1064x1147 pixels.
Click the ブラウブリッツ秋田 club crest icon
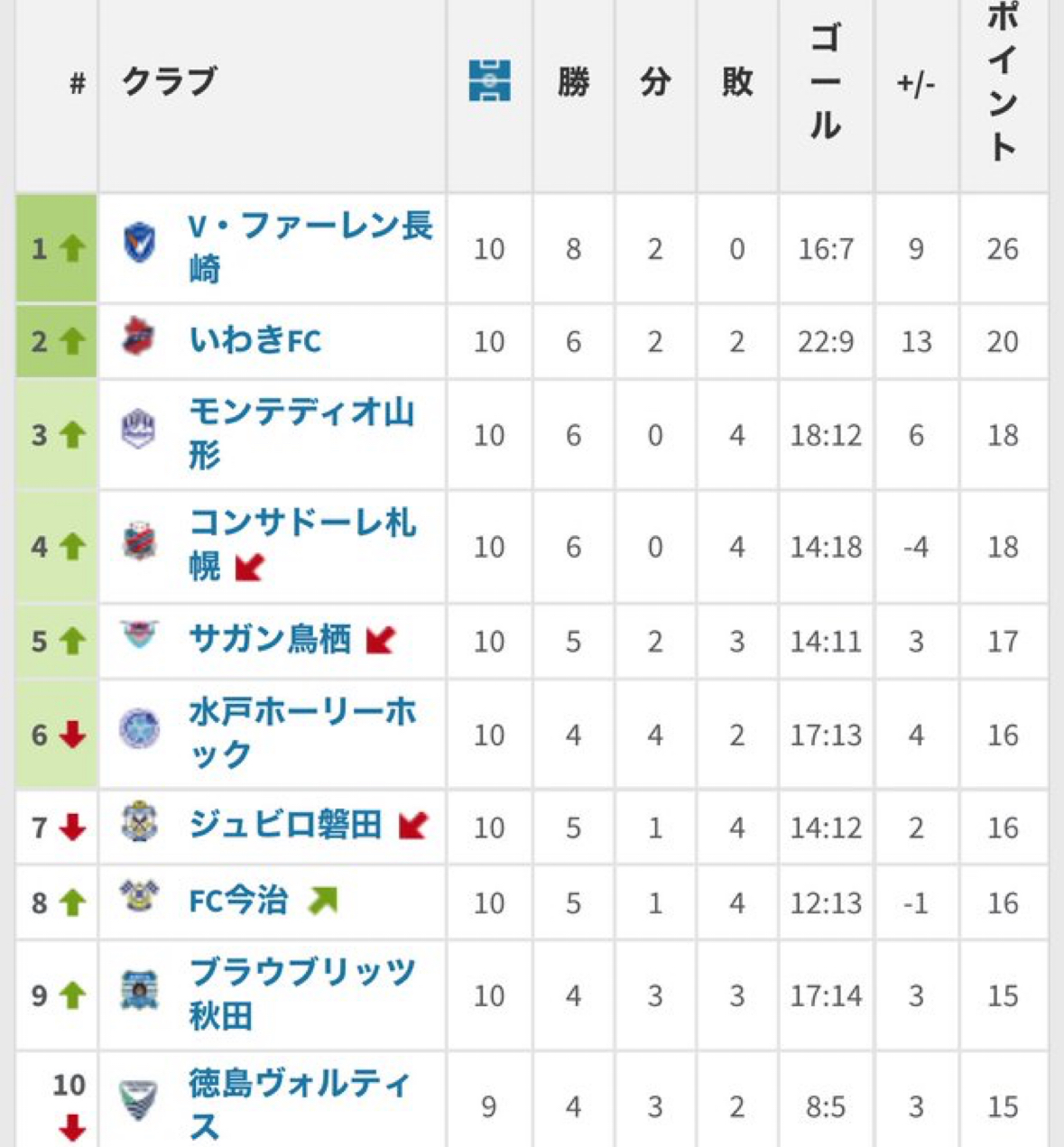pyautogui.click(x=139, y=991)
